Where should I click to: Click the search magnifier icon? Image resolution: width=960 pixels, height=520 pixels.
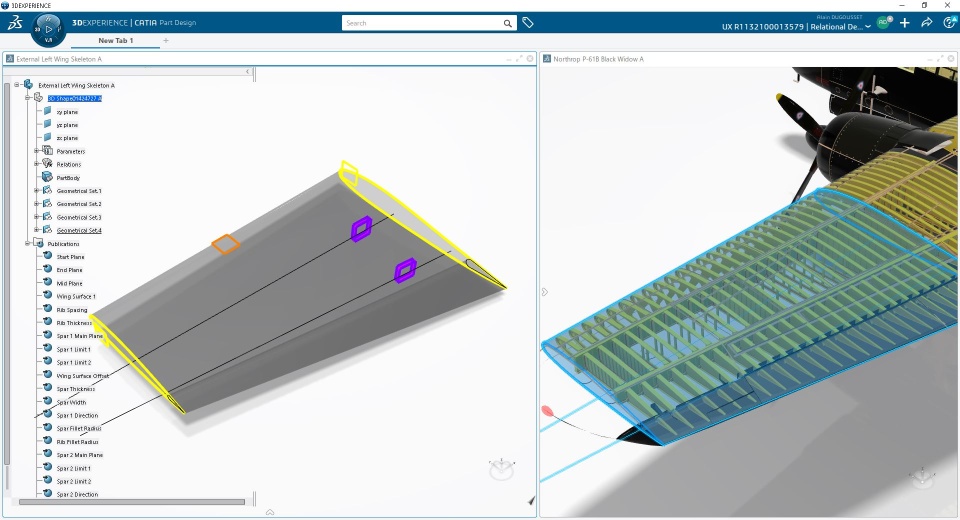tap(508, 23)
